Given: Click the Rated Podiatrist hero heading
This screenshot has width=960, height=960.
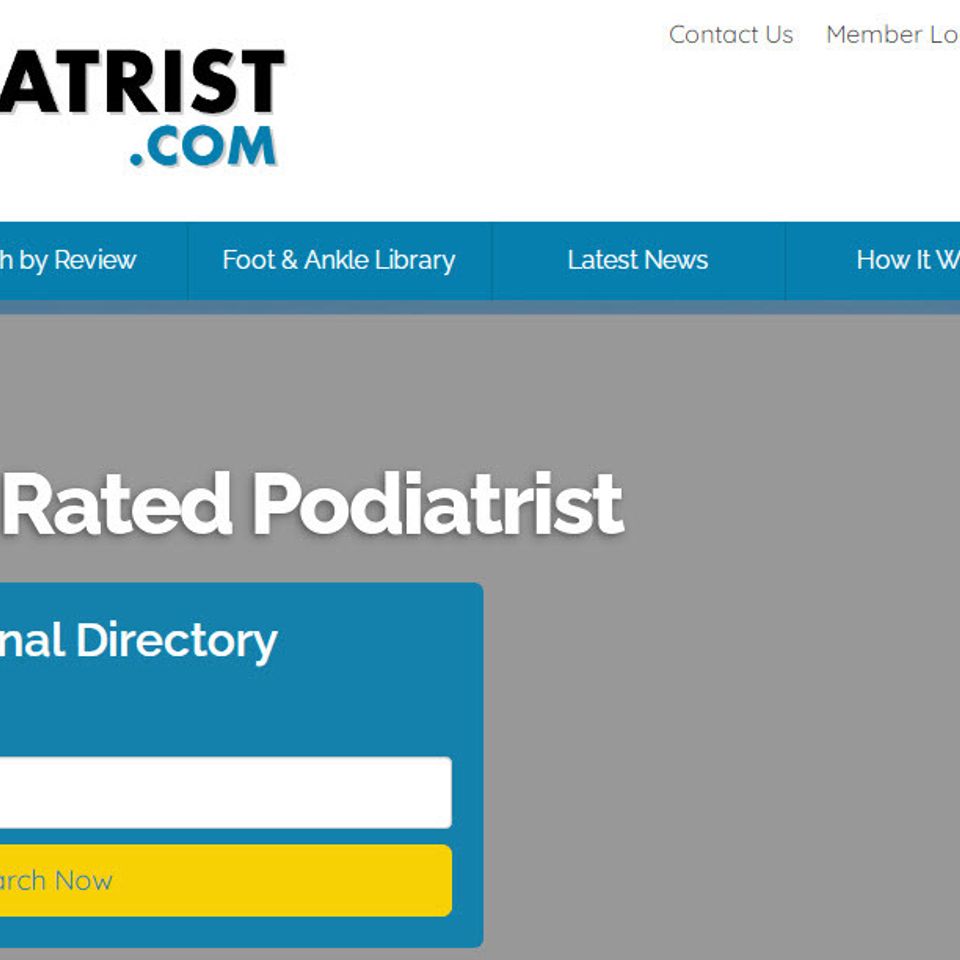Looking at the screenshot, I should pos(312,504).
